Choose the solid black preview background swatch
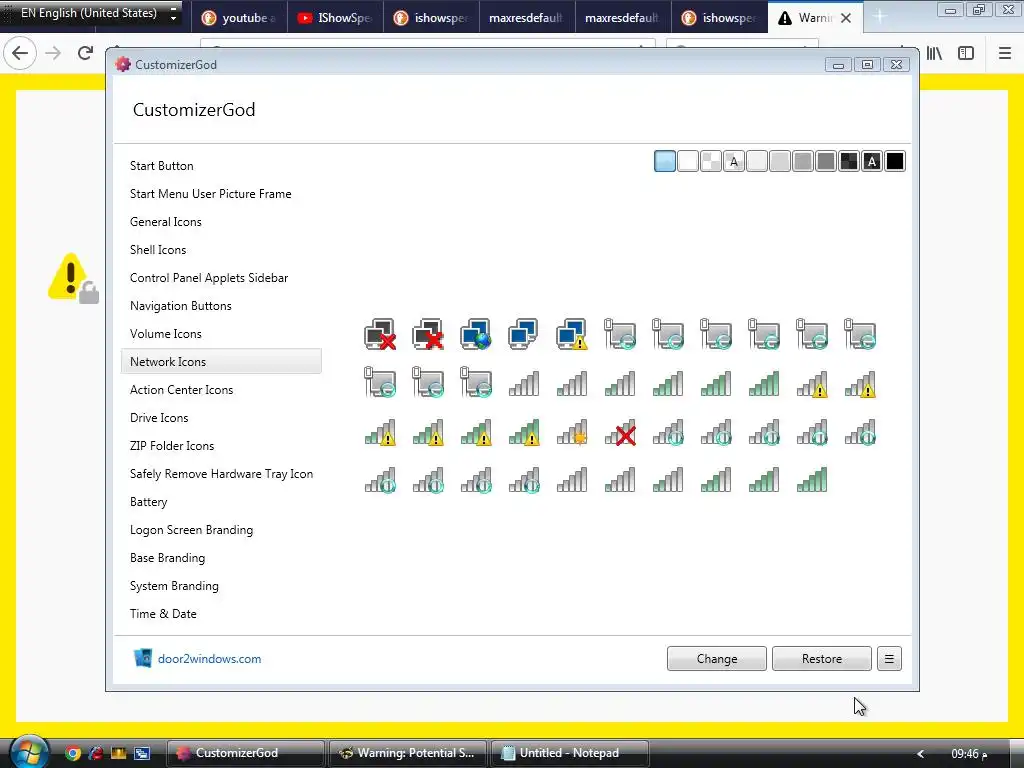1024x768 pixels. point(895,161)
